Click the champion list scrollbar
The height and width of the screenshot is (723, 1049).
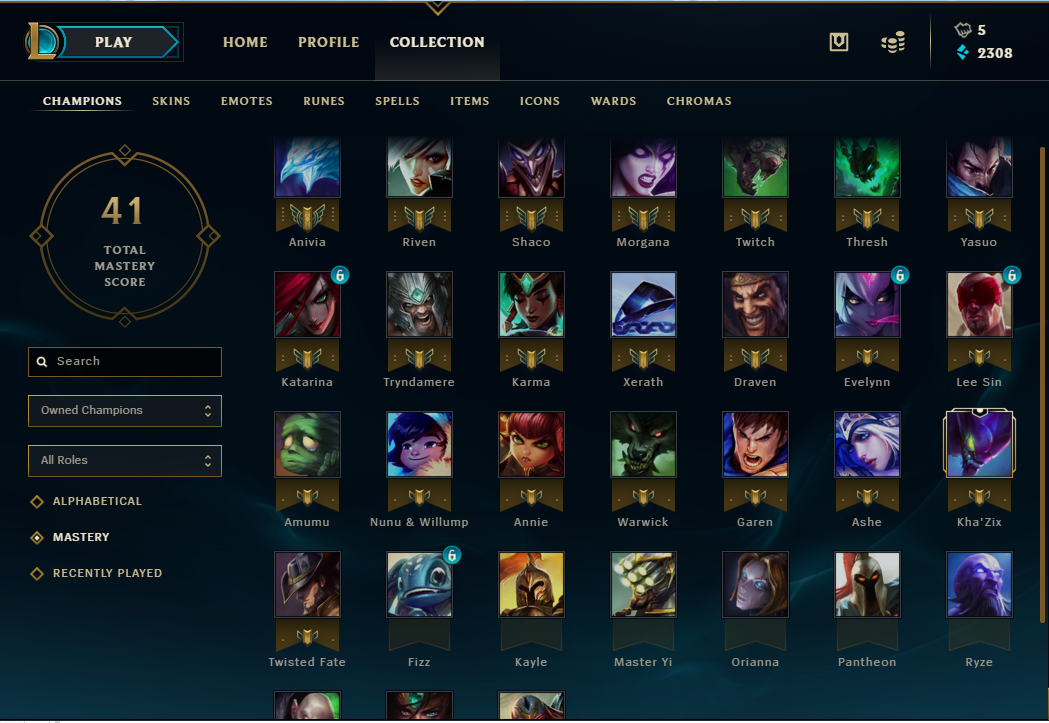click(1042, 385)
